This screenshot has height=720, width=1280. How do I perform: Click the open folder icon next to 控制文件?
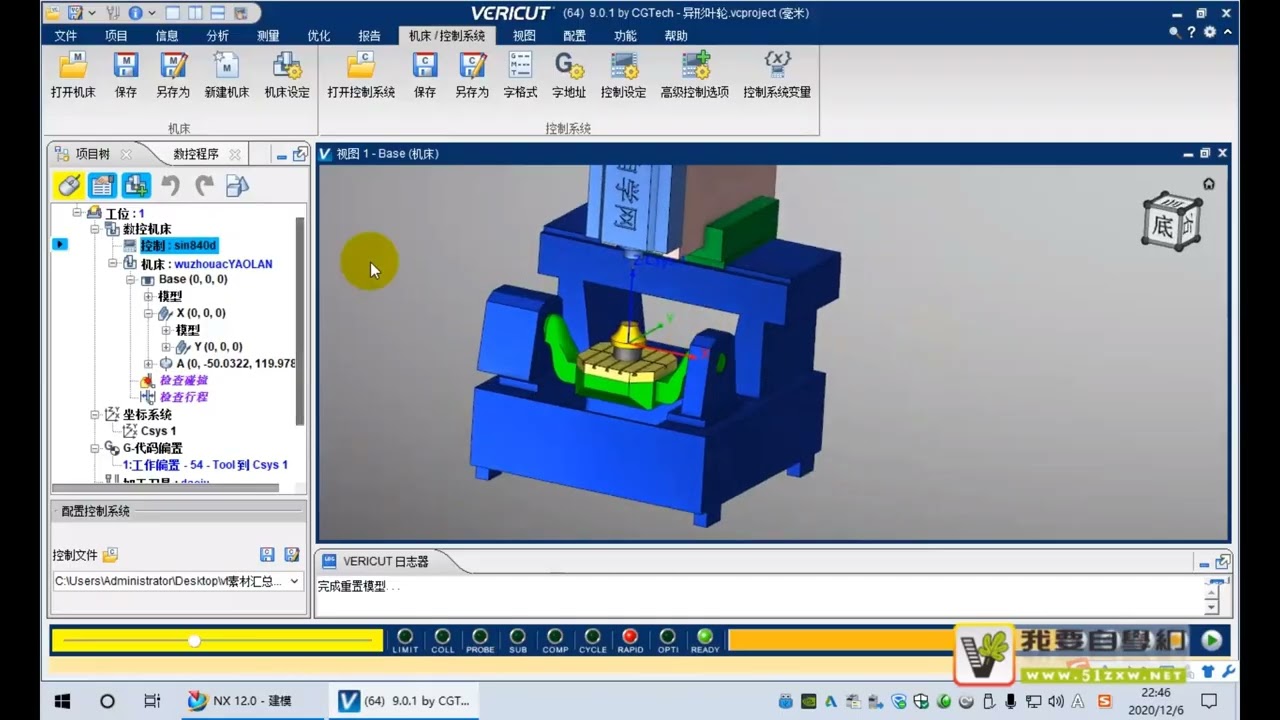(x=110, y=555)
